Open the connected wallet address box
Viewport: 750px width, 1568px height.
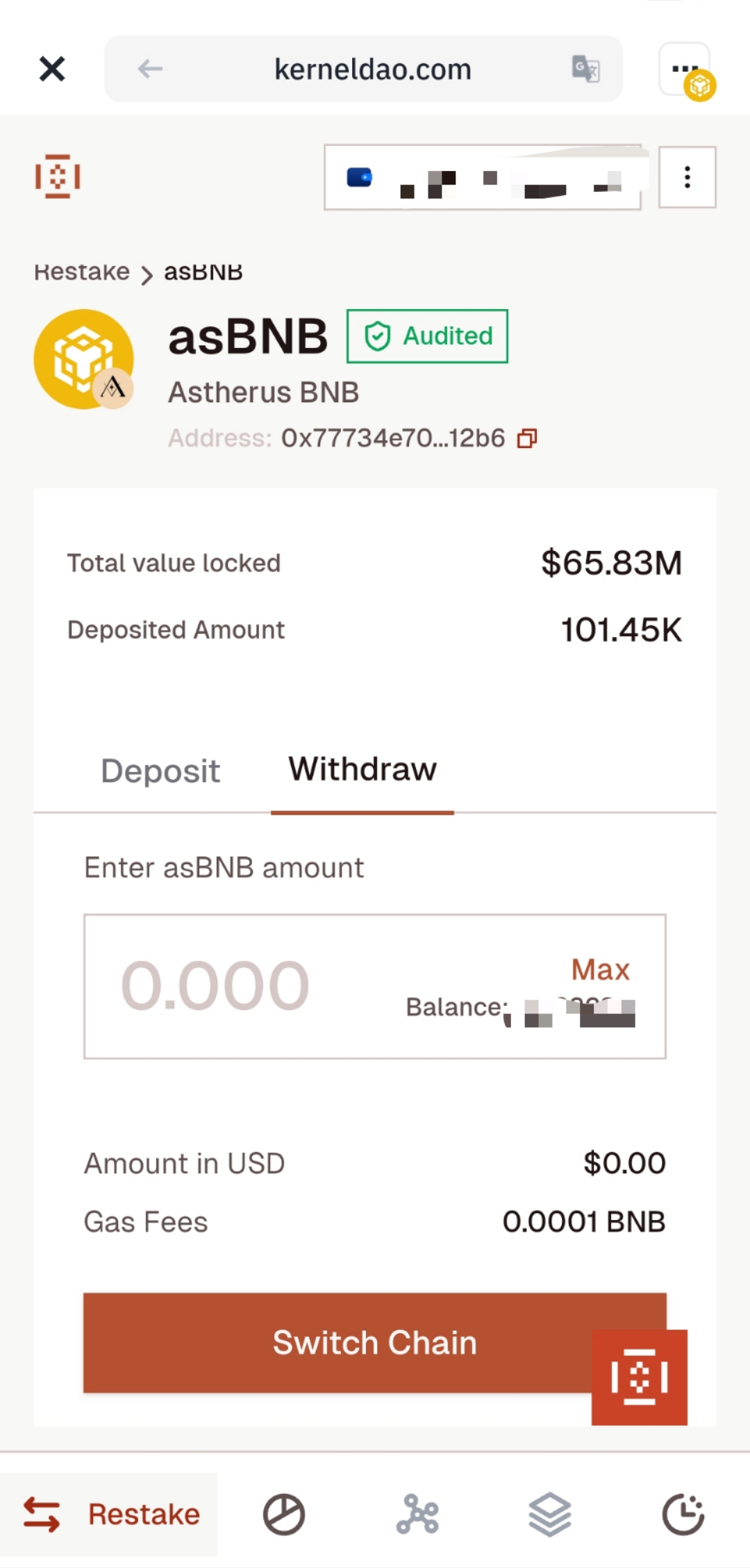click(x=482, y=178)
